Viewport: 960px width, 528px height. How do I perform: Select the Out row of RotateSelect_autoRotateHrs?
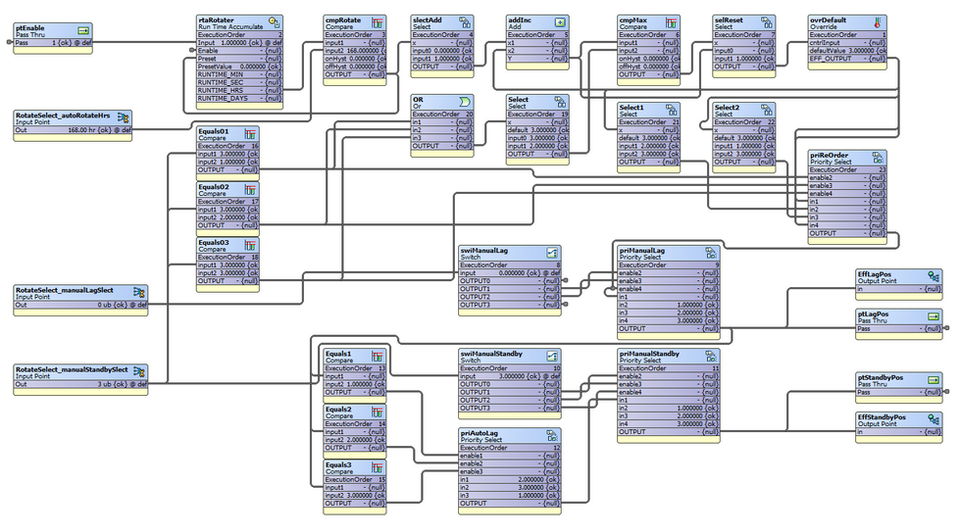(73, 130)
